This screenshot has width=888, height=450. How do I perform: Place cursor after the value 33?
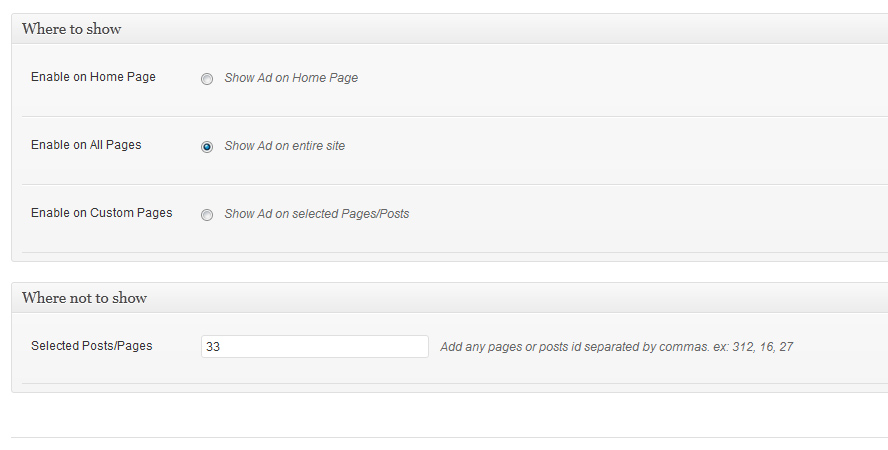[x=221, y=347]
